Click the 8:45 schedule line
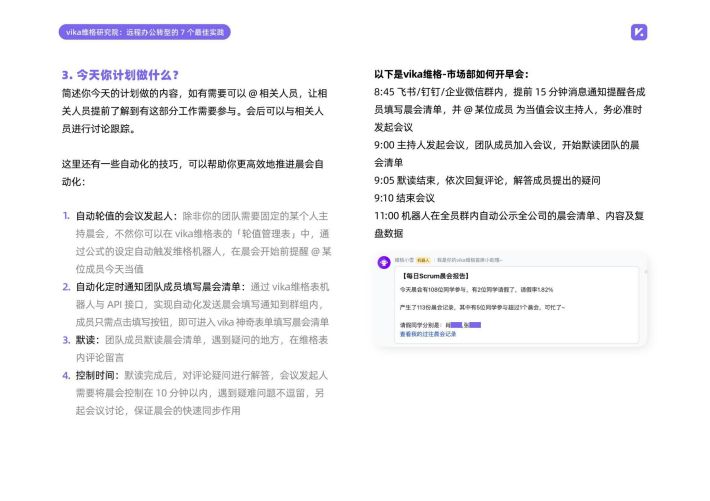Viewport: 710px width, 501px height. tap(509, 110)
